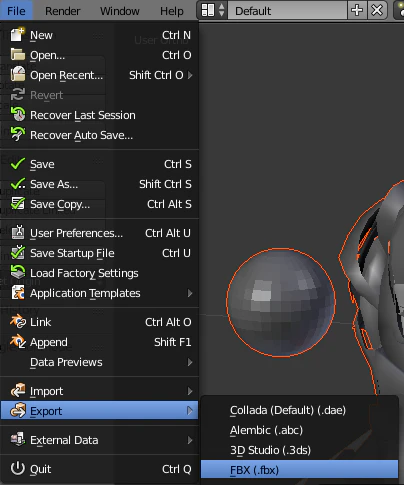Click the screen layout browse icon
Viewport: 404px width, 485px height.
208,10
